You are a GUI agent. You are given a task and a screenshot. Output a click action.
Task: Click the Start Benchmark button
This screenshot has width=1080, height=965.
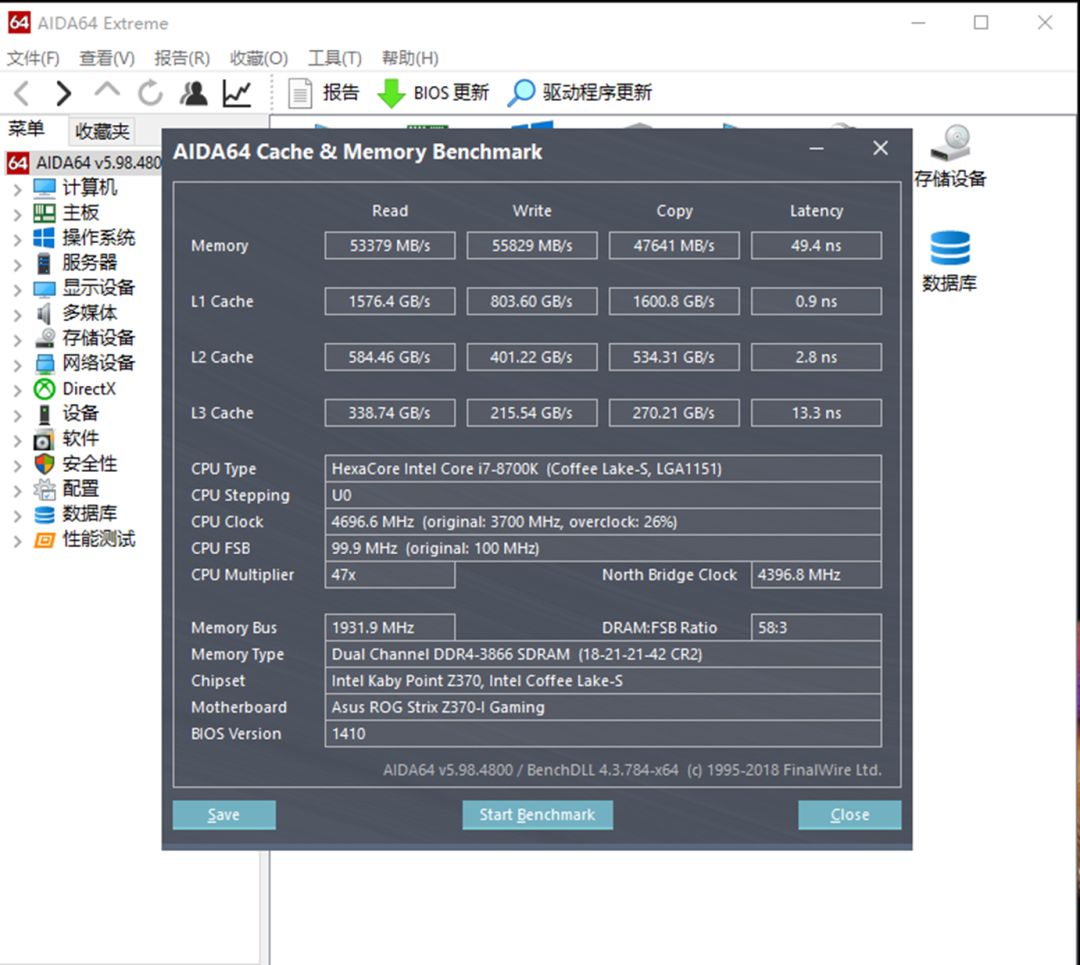coord(537,815)
